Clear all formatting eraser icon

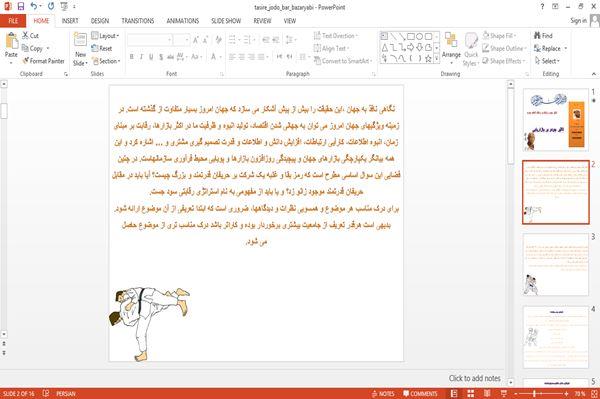pos(219,40)
